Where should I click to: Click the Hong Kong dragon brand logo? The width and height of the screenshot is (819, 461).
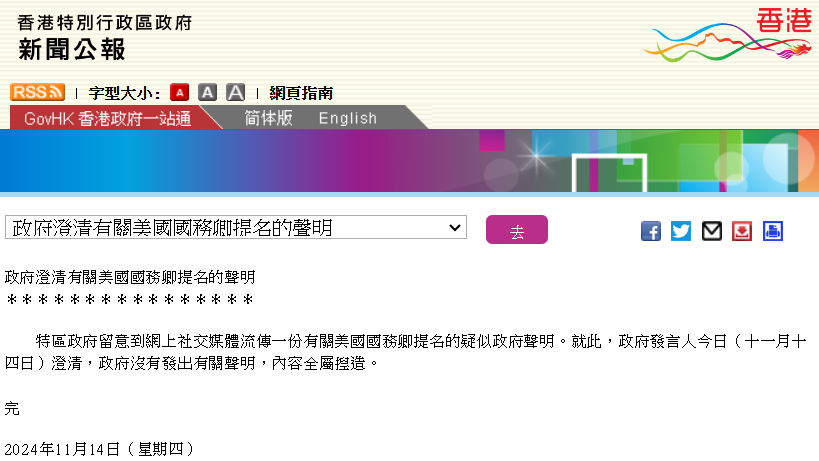click(728, 37)
